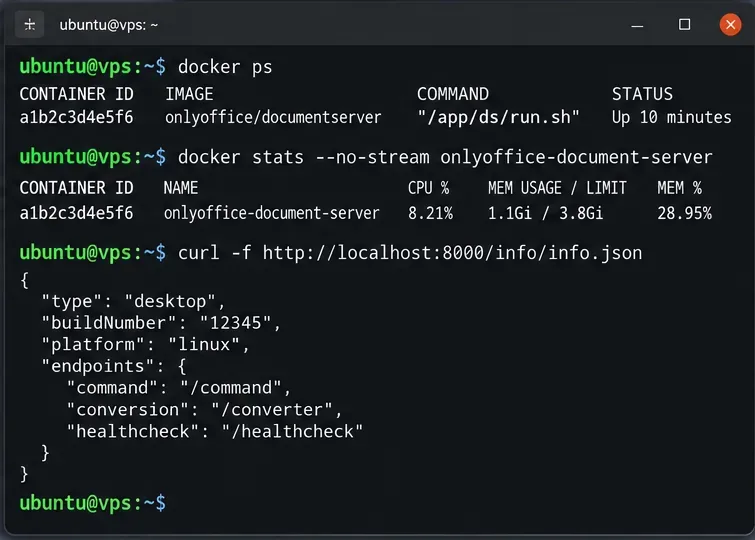755x540 pixels.
Task: Click the IMAGE column header
Action: point(189,94)
